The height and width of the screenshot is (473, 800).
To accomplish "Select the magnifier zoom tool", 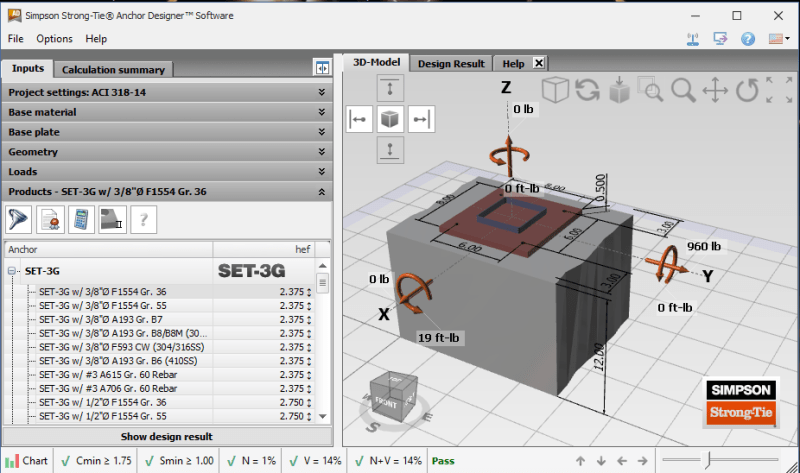I will [683, 90].
